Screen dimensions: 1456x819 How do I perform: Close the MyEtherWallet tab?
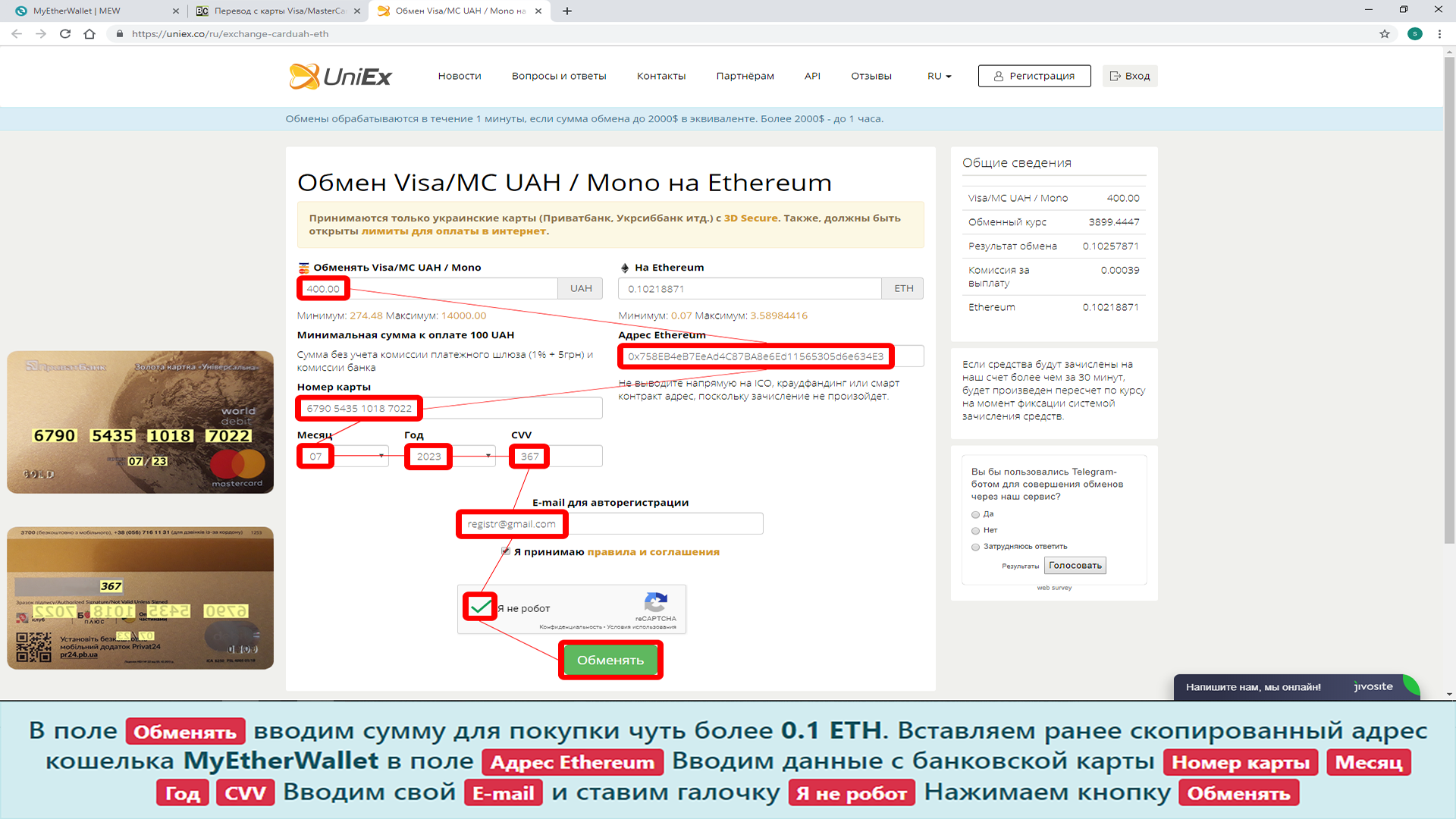tap(176, 11)
